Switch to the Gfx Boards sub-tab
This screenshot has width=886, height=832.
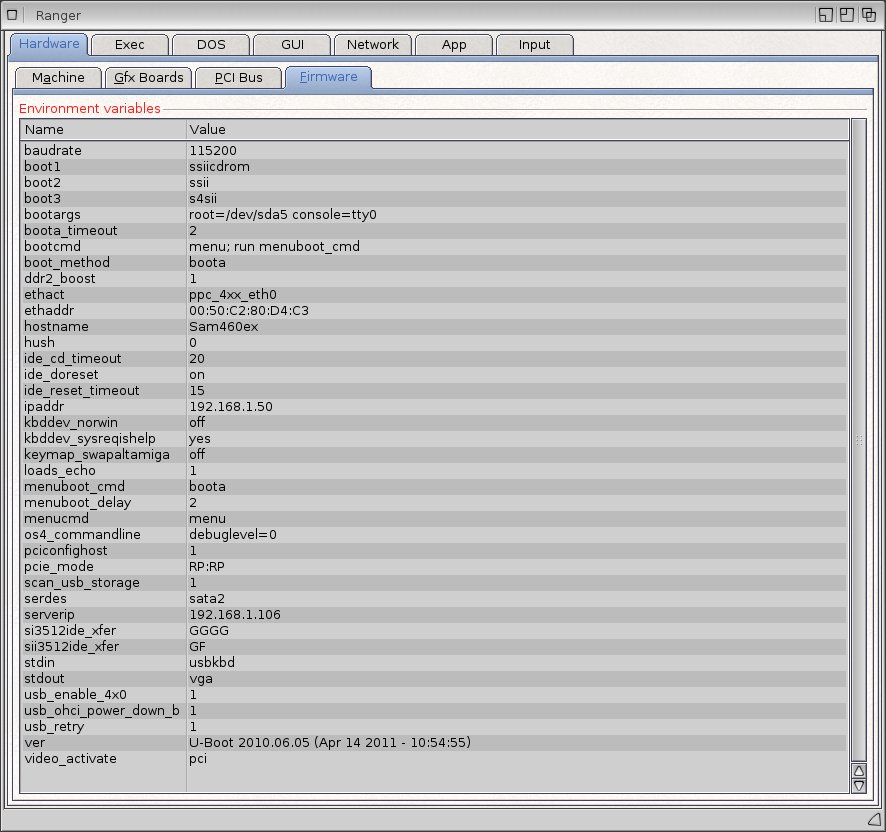coord(148,78)
